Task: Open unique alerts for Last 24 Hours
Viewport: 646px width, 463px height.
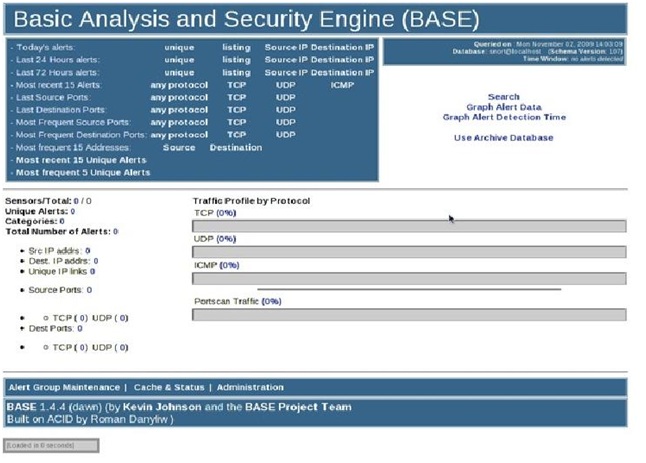Action: coord(179,60)
